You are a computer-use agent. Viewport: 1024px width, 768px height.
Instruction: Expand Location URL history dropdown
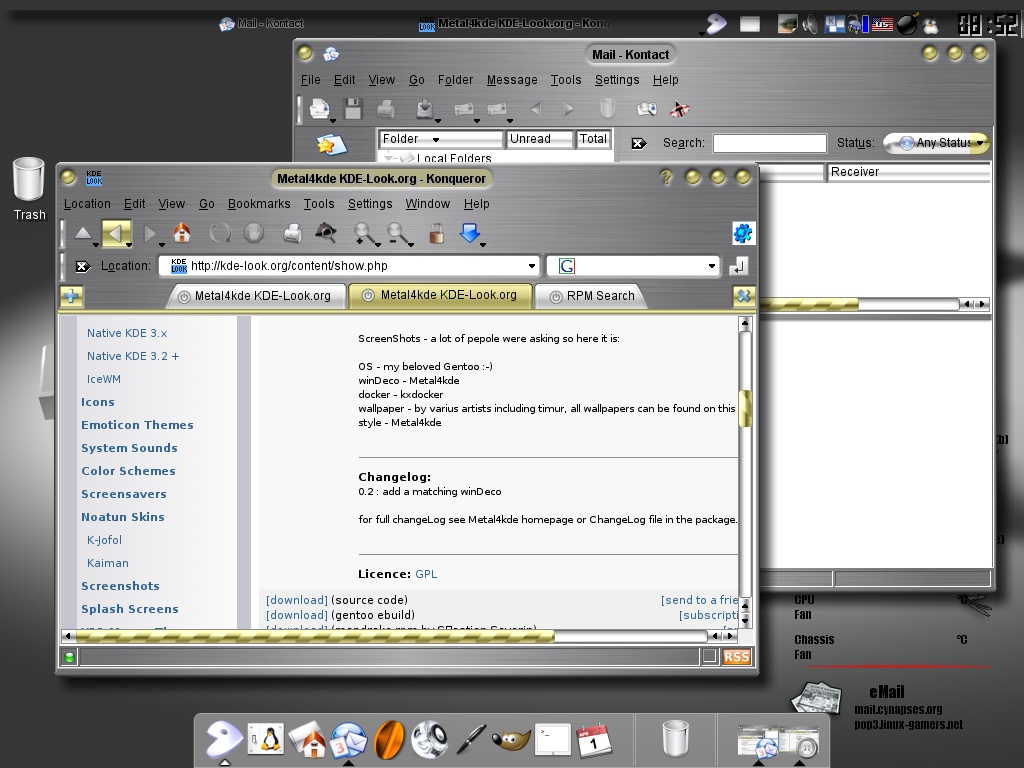(x=532, y=266)
